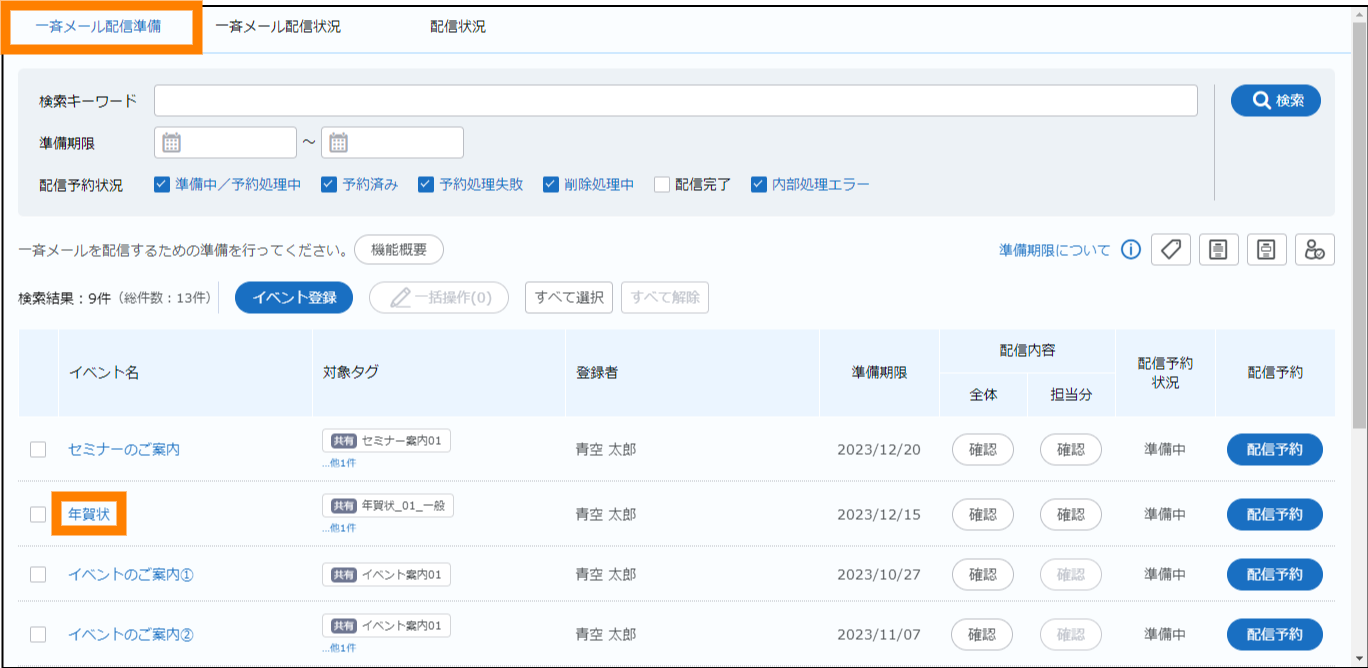Click the イベント登録 button

293,297
